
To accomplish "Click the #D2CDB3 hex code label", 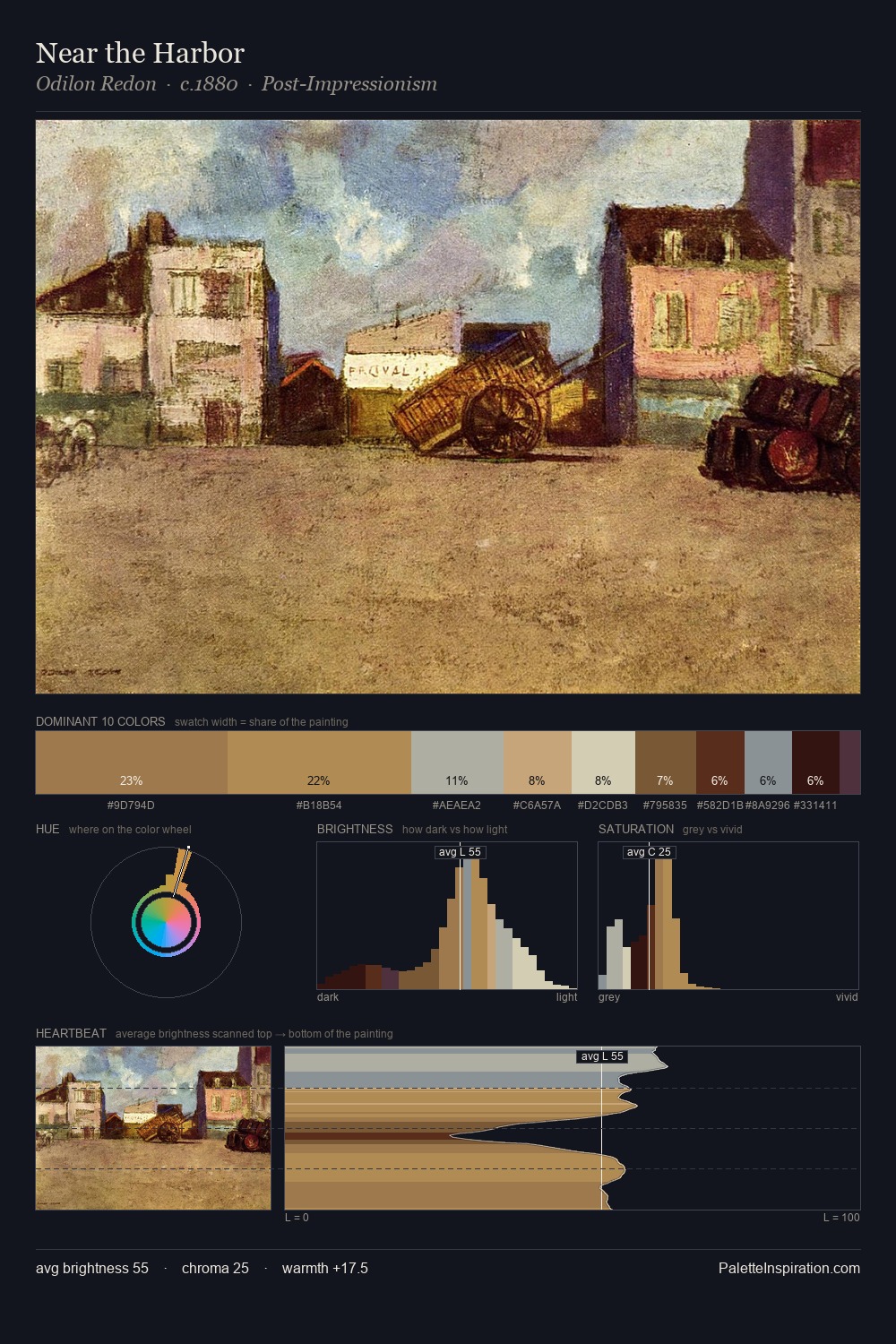I will (x=603, y=806).
